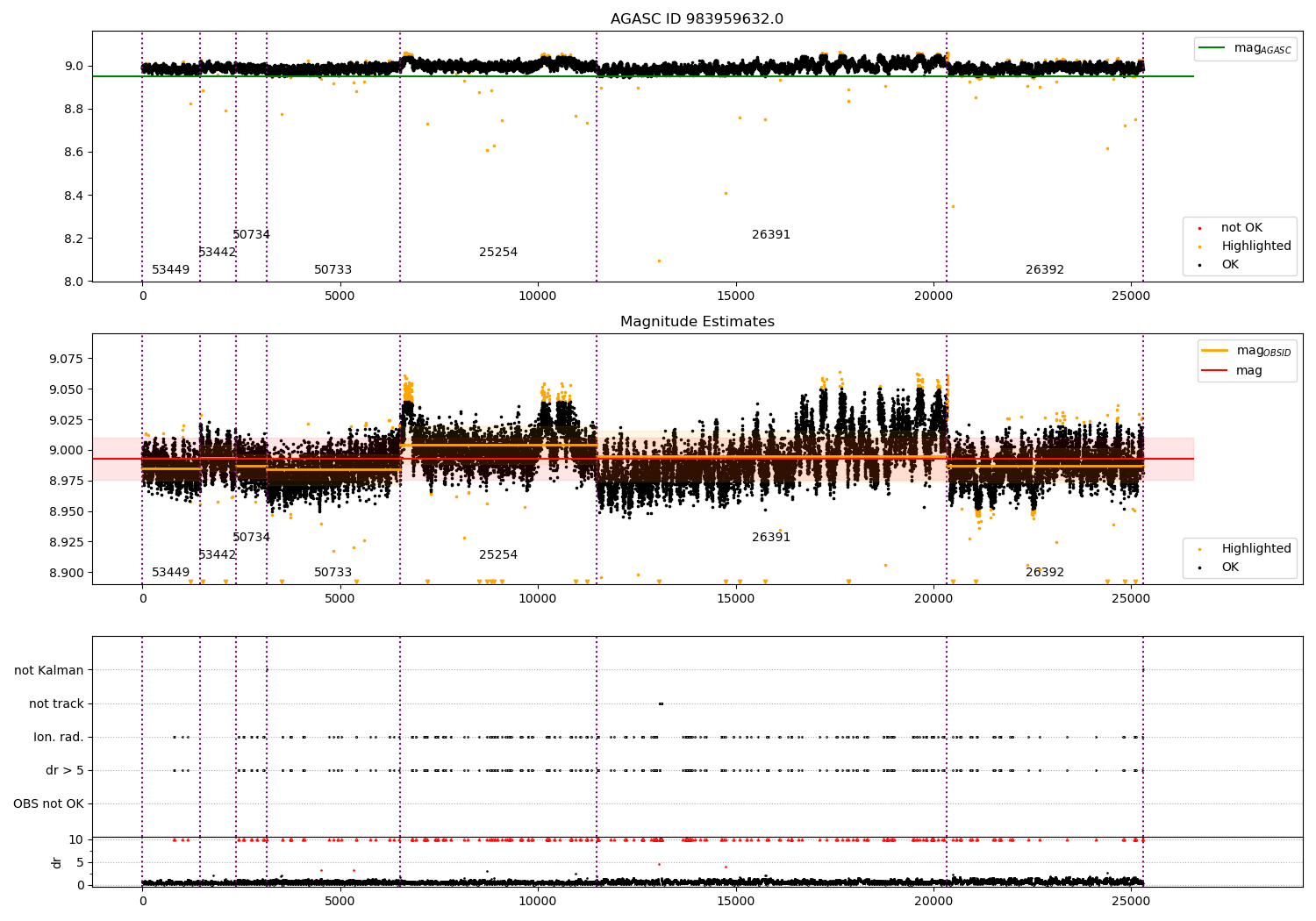
Task: Click 'Highlighted' legend entry in middle plot
Action: [1256, 549]
